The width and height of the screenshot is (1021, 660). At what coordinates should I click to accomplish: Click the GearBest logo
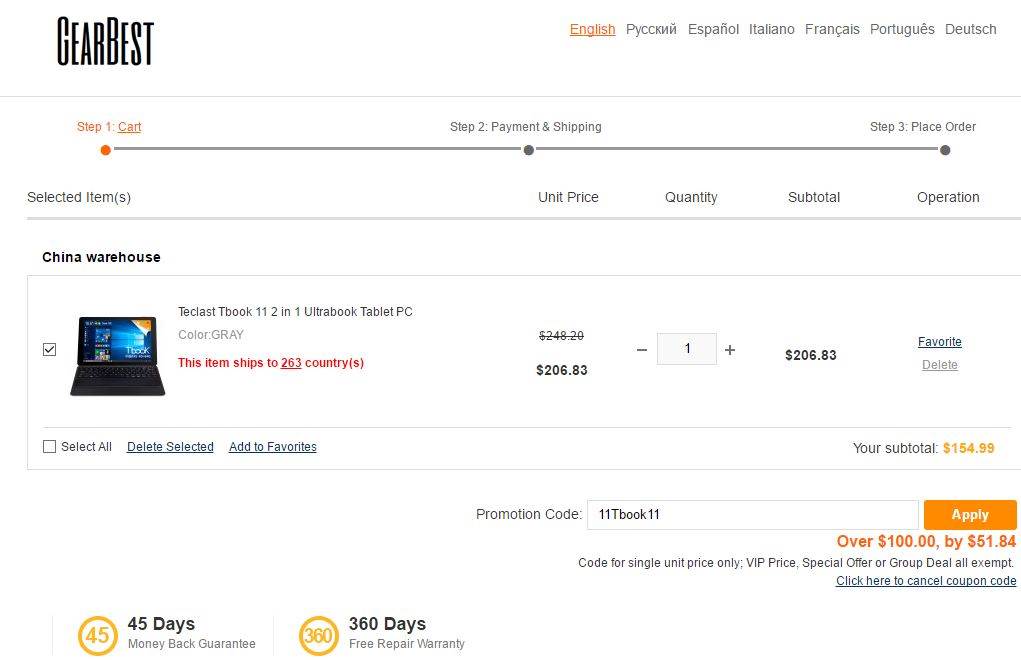(105, 42)
